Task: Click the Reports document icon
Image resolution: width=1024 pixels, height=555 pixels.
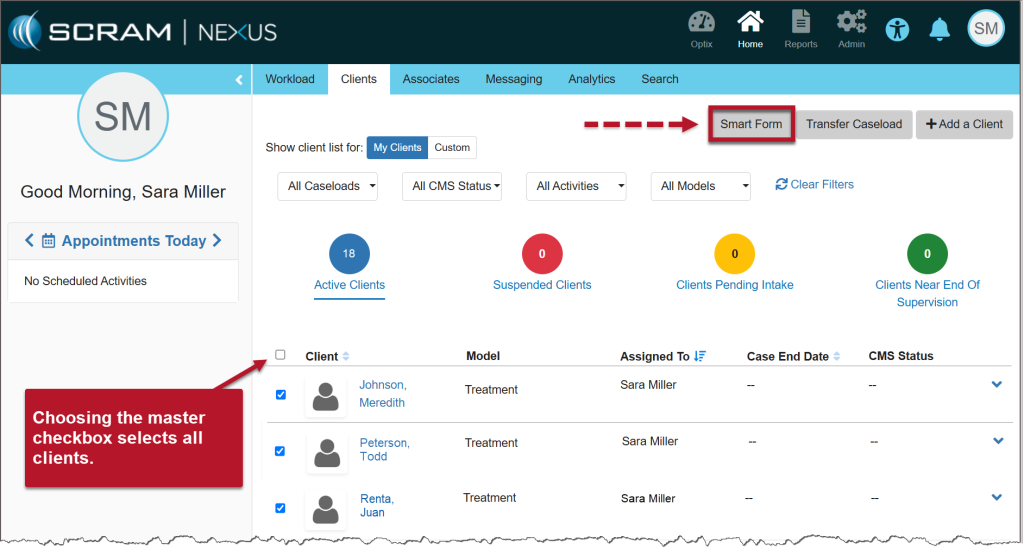Action: pos(800,24)
